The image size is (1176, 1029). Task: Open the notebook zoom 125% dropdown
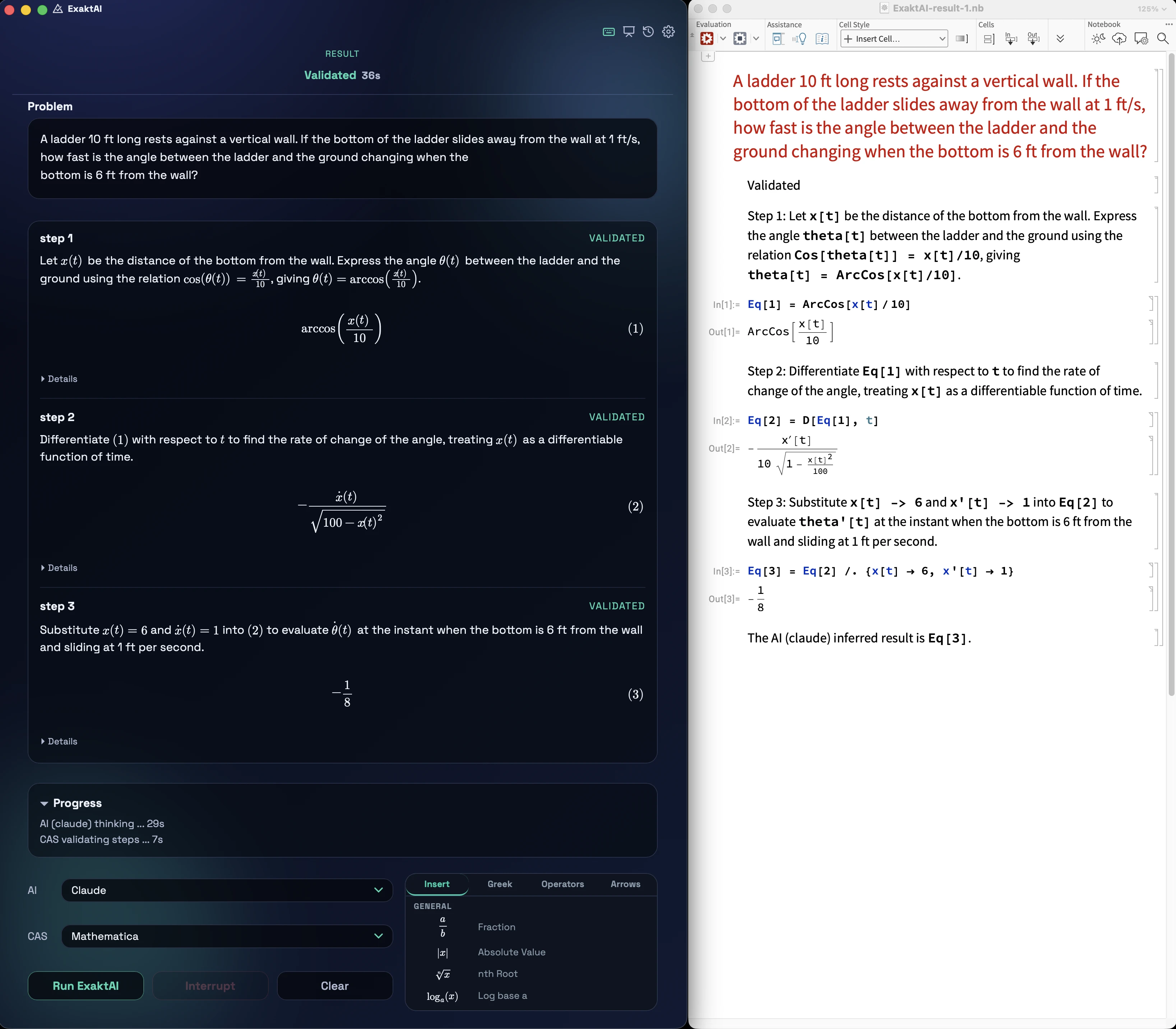pyautogui.click(x=1152, y=9)
